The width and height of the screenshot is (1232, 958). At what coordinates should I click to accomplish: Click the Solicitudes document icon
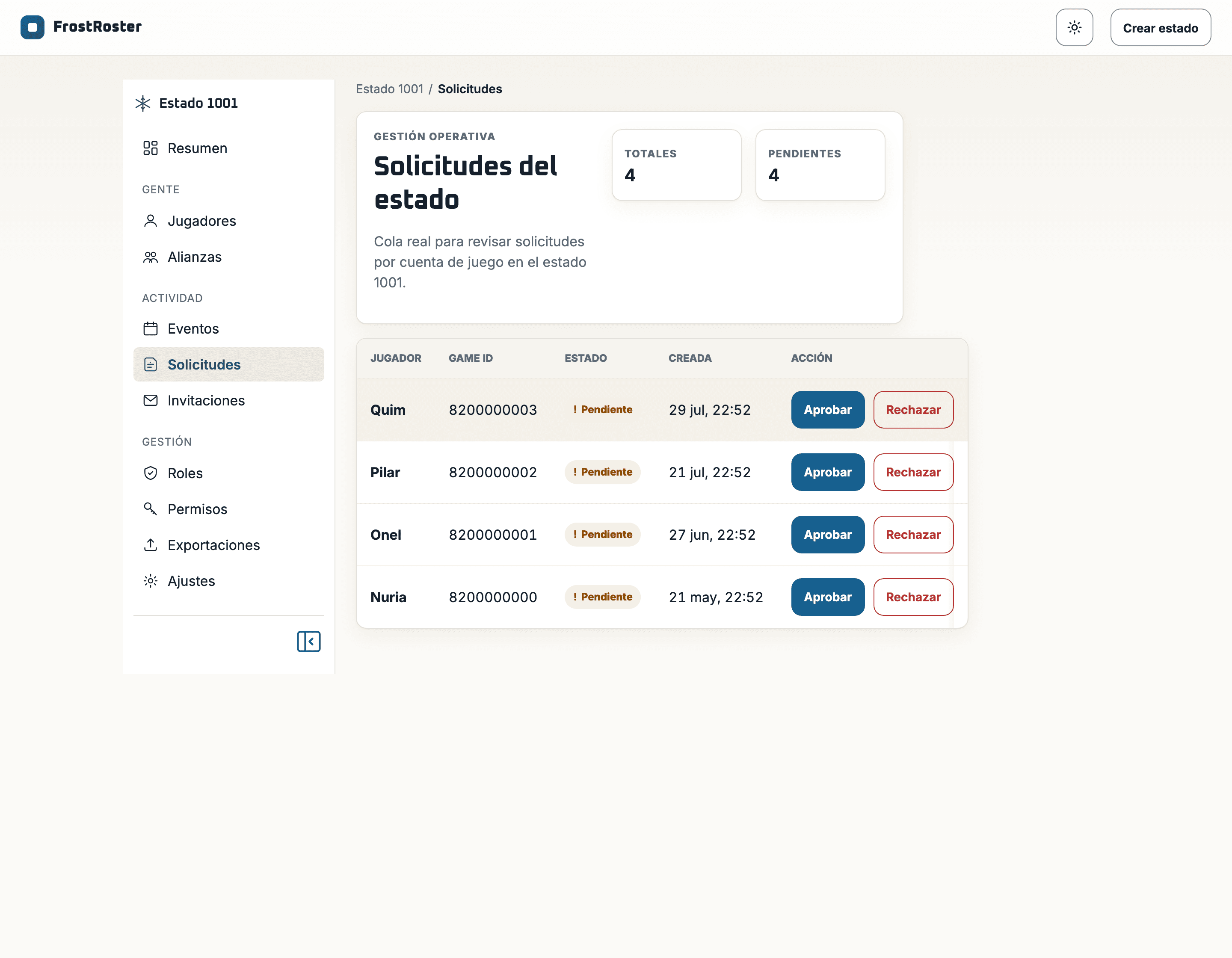[151, 364]
